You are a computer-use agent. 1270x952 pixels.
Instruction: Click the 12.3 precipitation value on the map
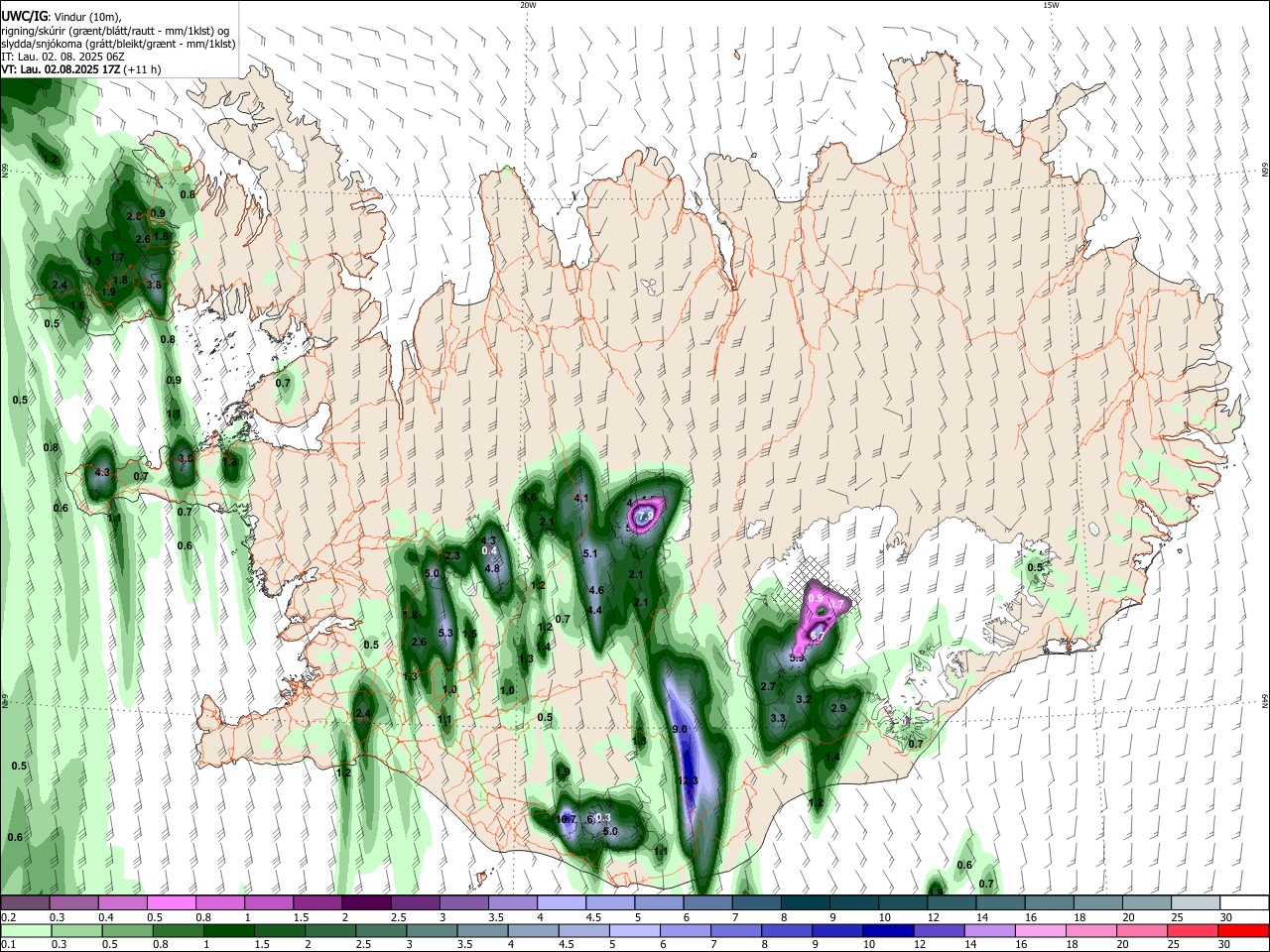click(689, 780)
